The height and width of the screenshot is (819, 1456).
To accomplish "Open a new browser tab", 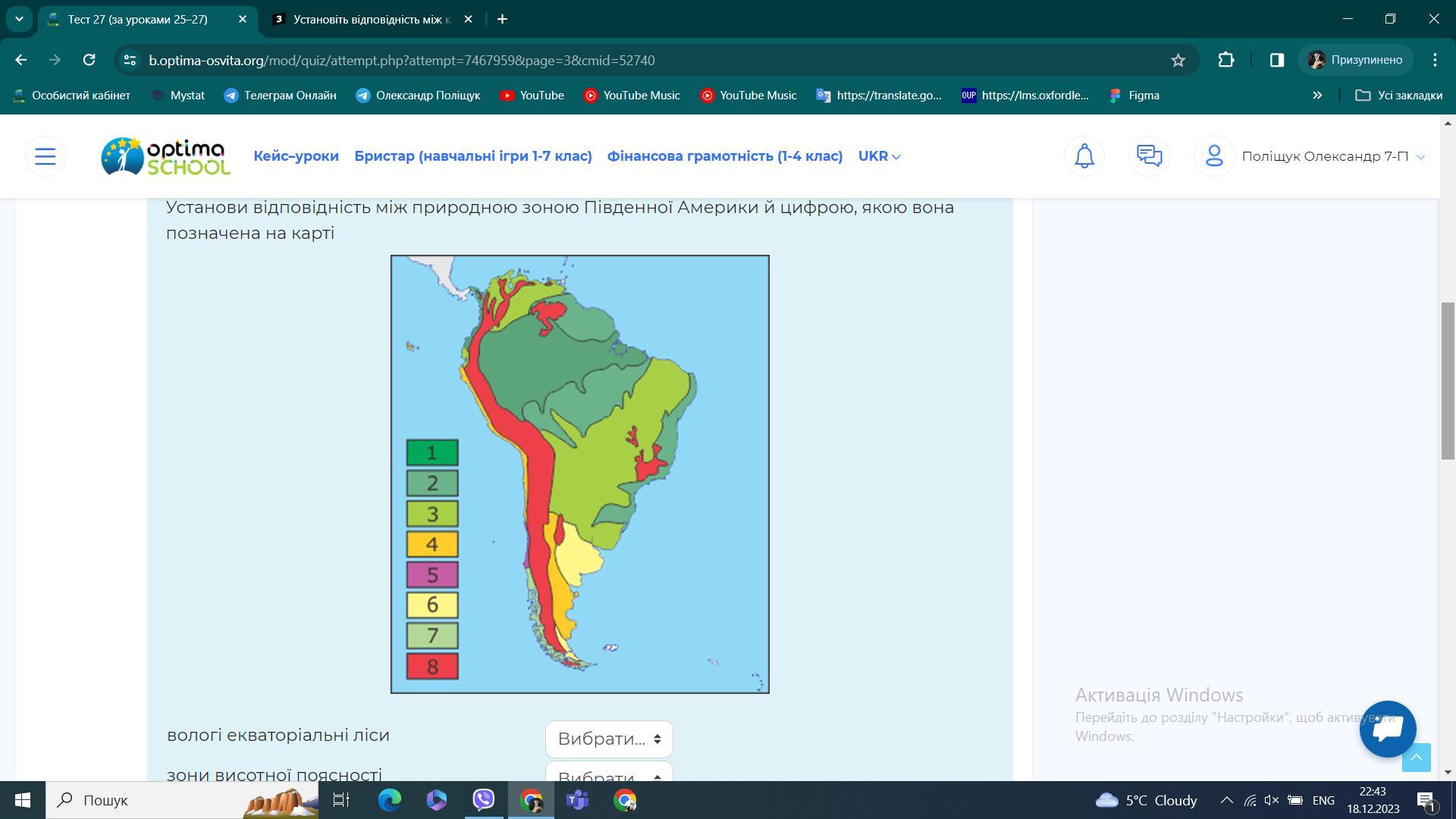I will (x=502, y=19).
